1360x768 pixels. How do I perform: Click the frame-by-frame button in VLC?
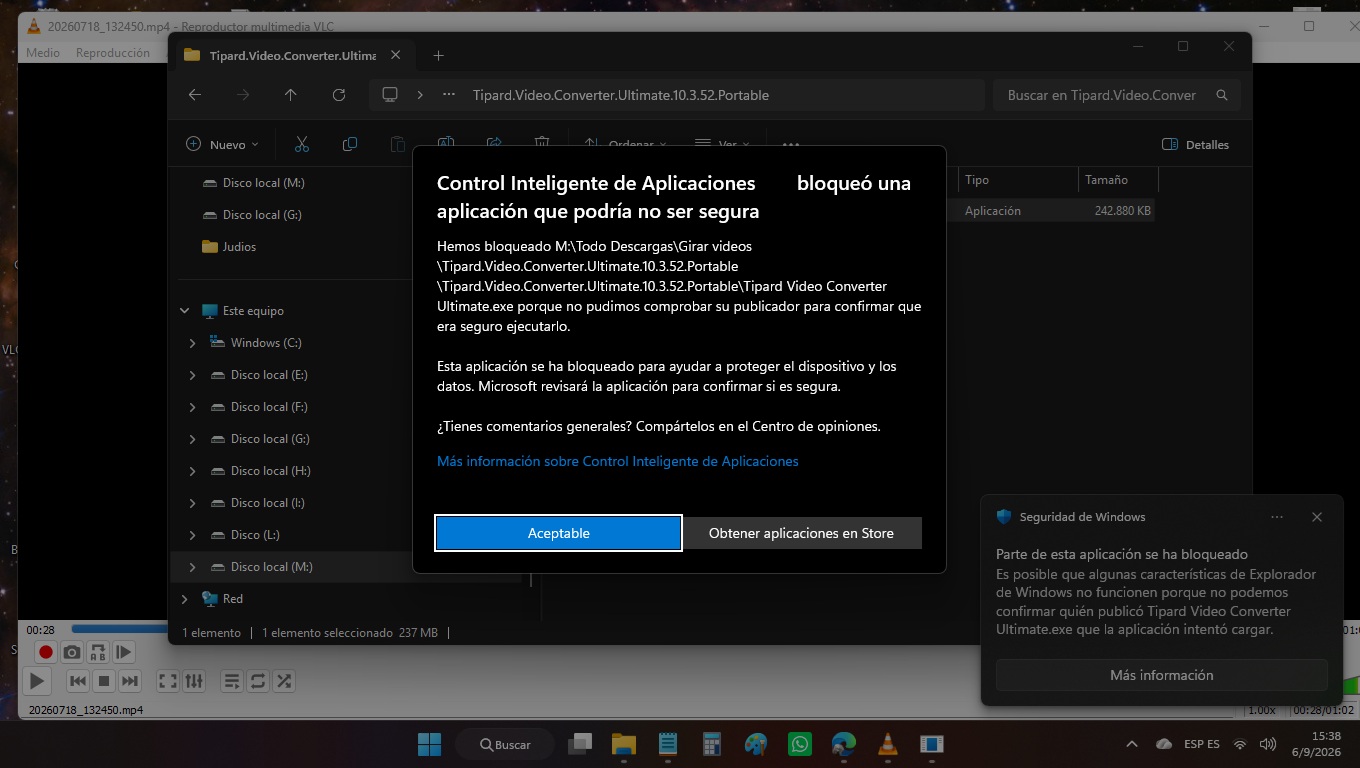[x=123, y=653]
